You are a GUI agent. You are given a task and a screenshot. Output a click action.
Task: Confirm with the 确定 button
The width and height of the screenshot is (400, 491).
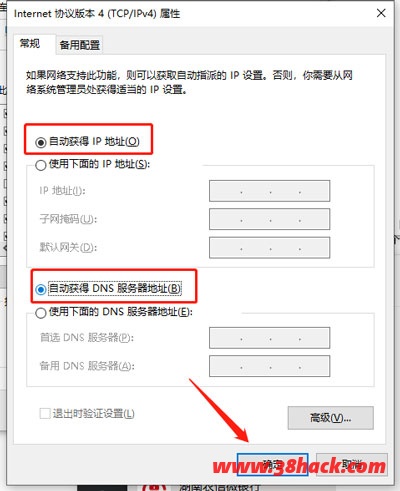tap(272, 464)
